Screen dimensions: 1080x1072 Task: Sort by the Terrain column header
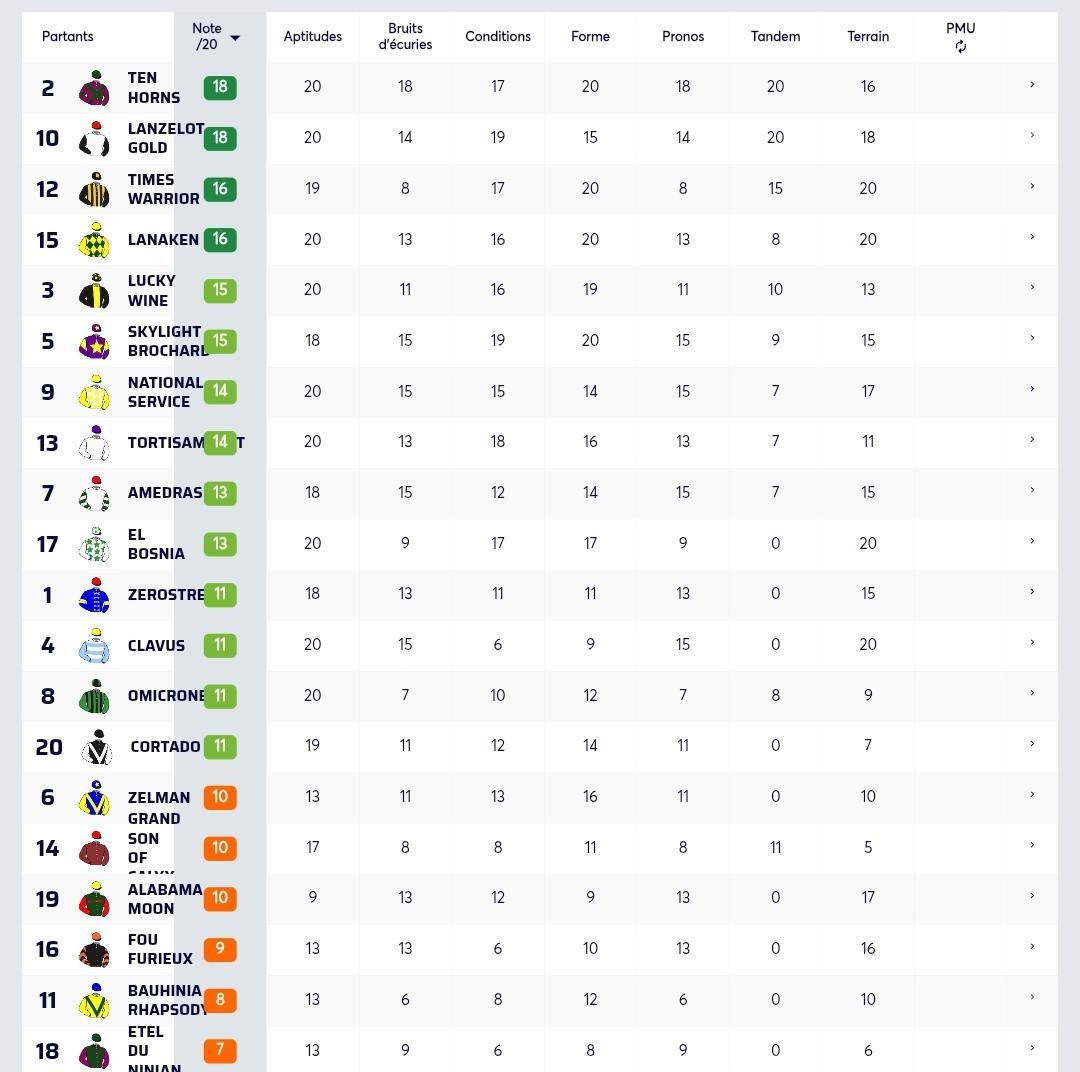[868, 37]
